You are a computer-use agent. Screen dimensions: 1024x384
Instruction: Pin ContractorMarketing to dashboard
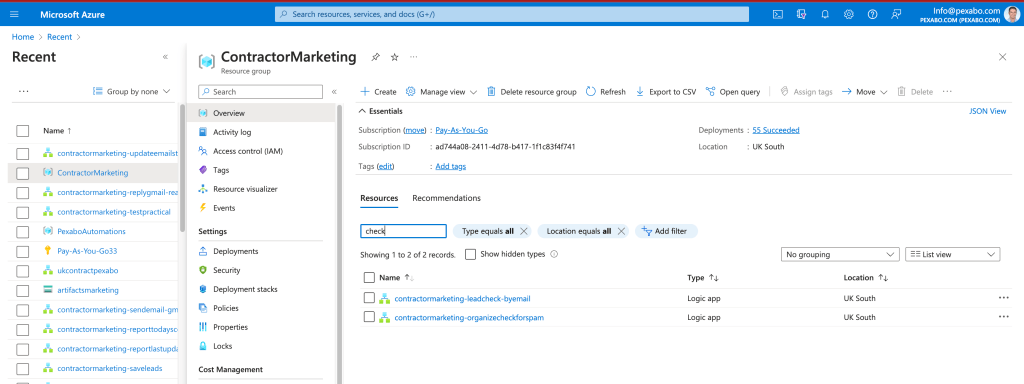click(375, 57)
